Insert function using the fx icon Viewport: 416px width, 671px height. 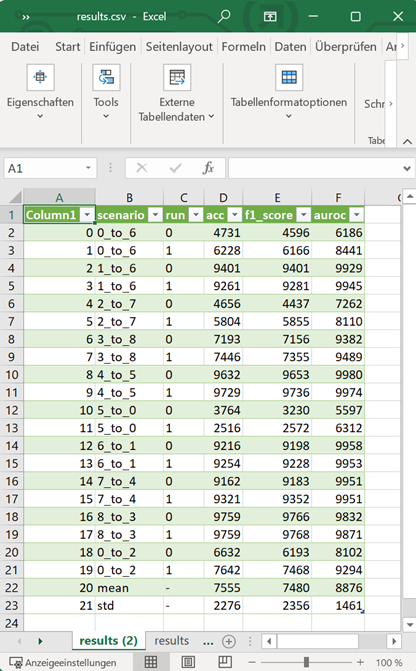pyautogui.click(x=208, y=168)
